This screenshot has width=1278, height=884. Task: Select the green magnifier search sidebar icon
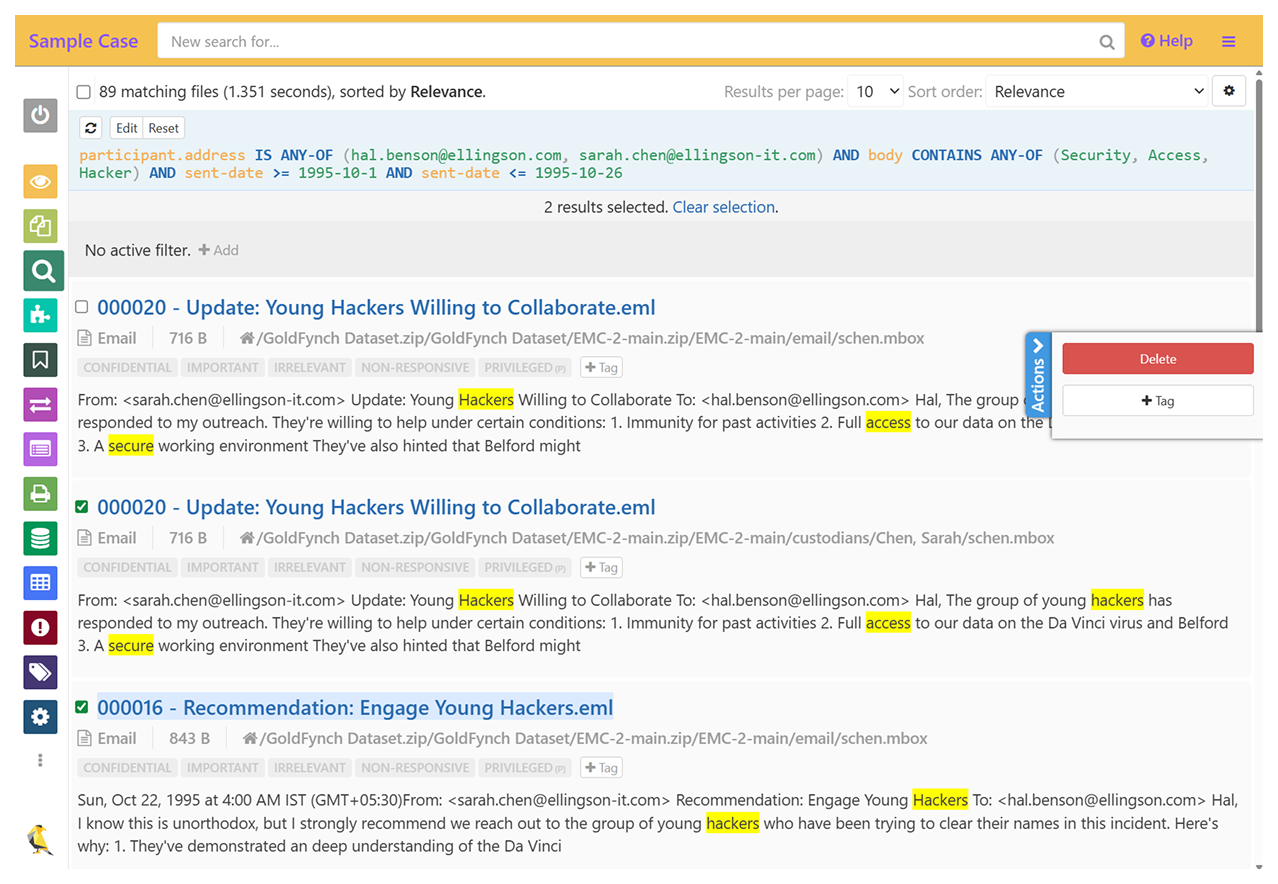(42, 271)
